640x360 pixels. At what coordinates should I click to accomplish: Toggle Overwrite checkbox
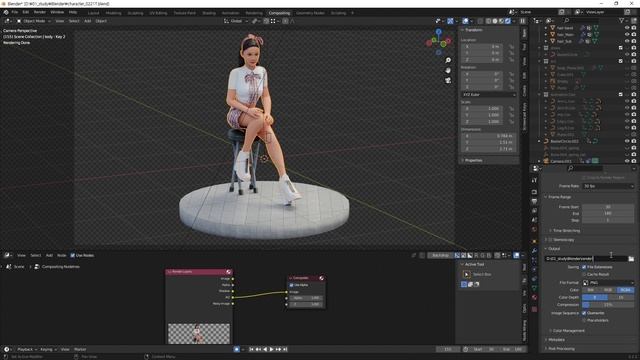[x=584, y=313]
